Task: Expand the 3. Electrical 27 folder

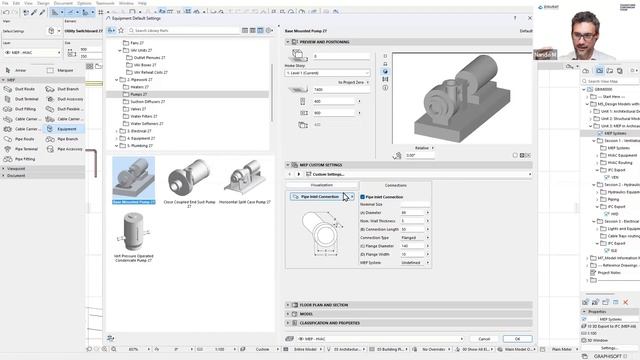Action: click(x=116, y=131)
